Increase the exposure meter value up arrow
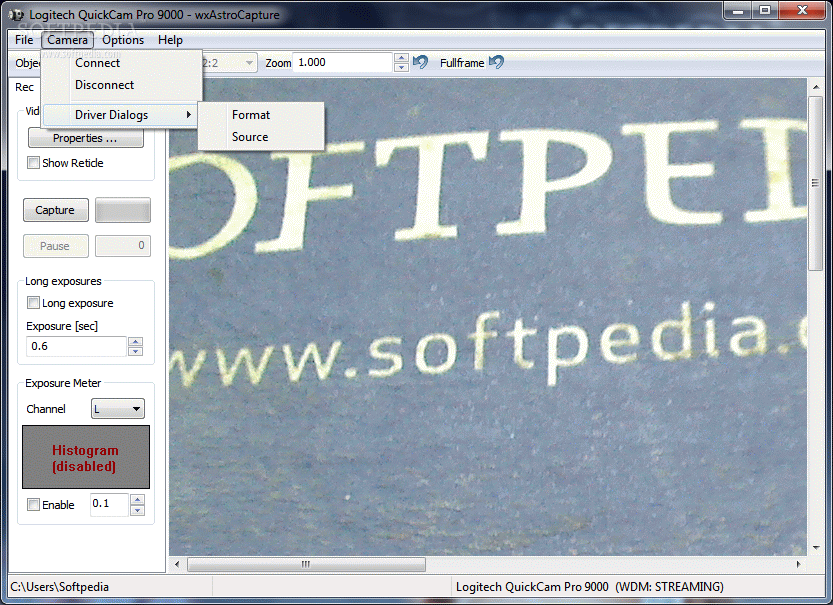 pos(138,499)
